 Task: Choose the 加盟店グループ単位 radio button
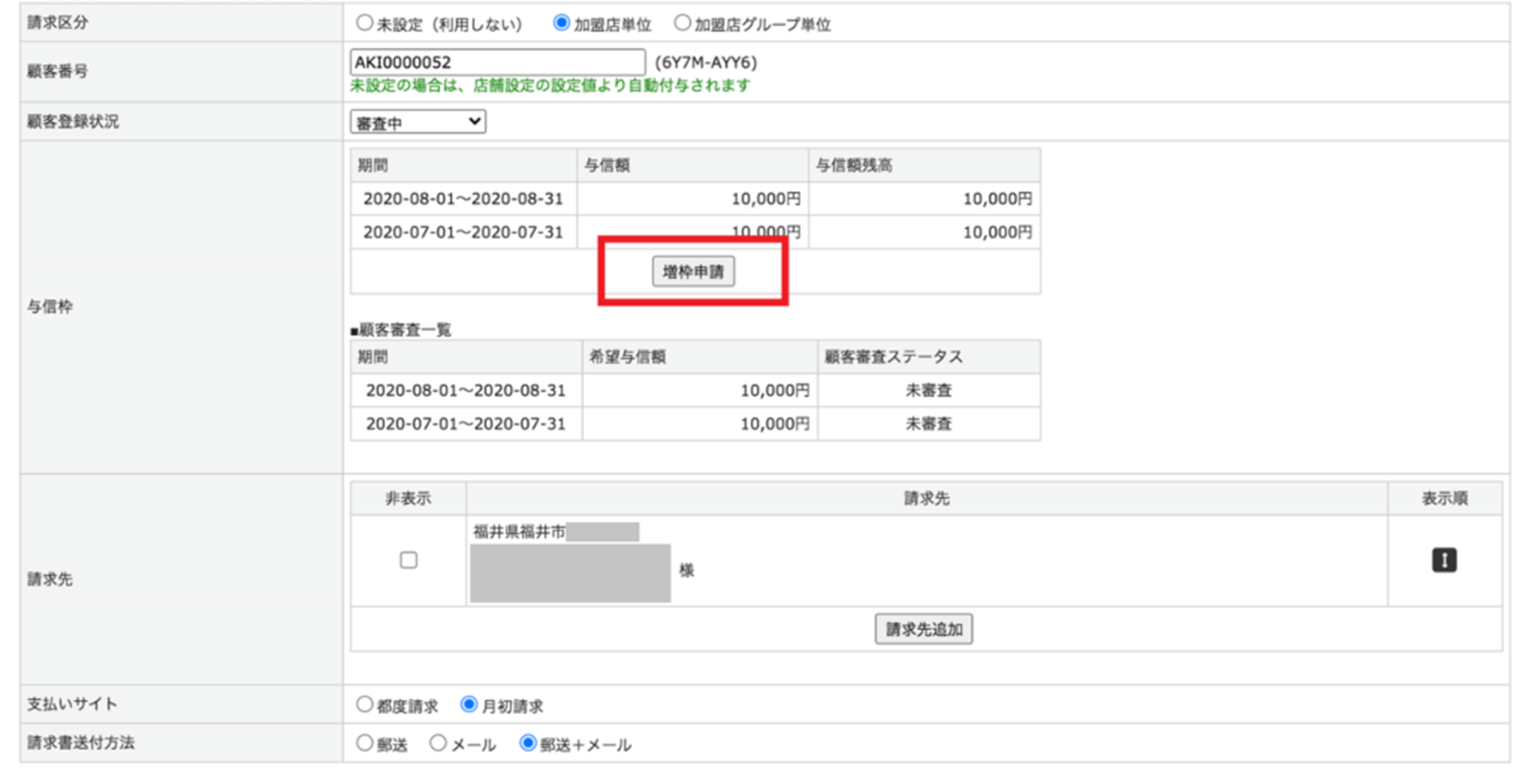coord(682,23)
